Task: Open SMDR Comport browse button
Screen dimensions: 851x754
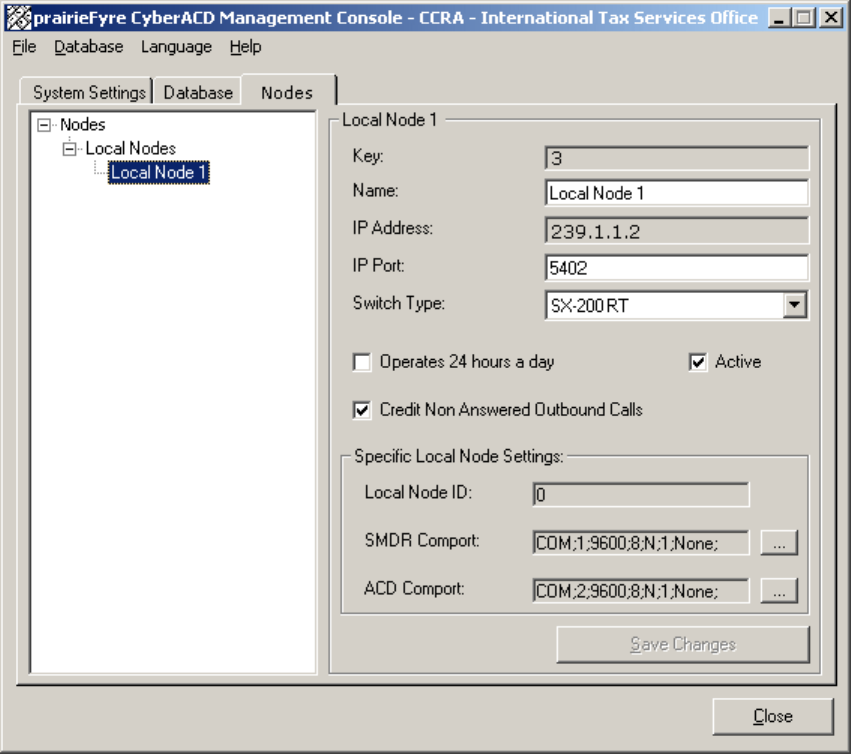Action: pos(779,542)
